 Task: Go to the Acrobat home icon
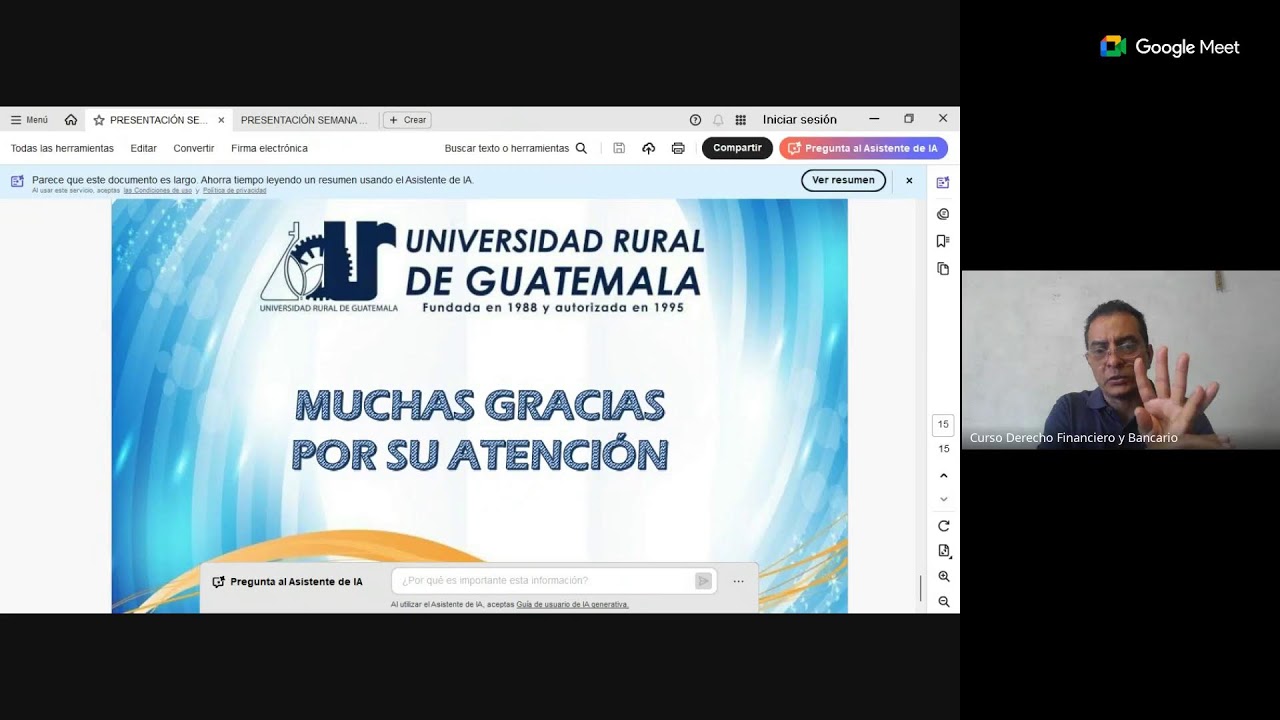pyautogui.click(x=71, y=120)
